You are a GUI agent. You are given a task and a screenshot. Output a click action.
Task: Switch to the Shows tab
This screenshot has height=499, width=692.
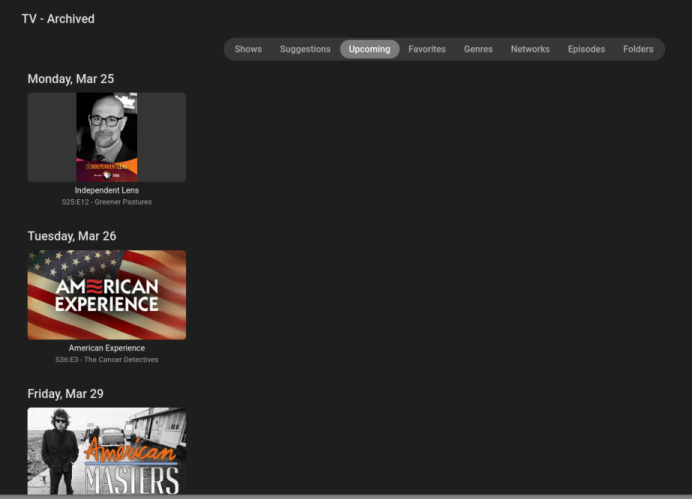(248, 49)
